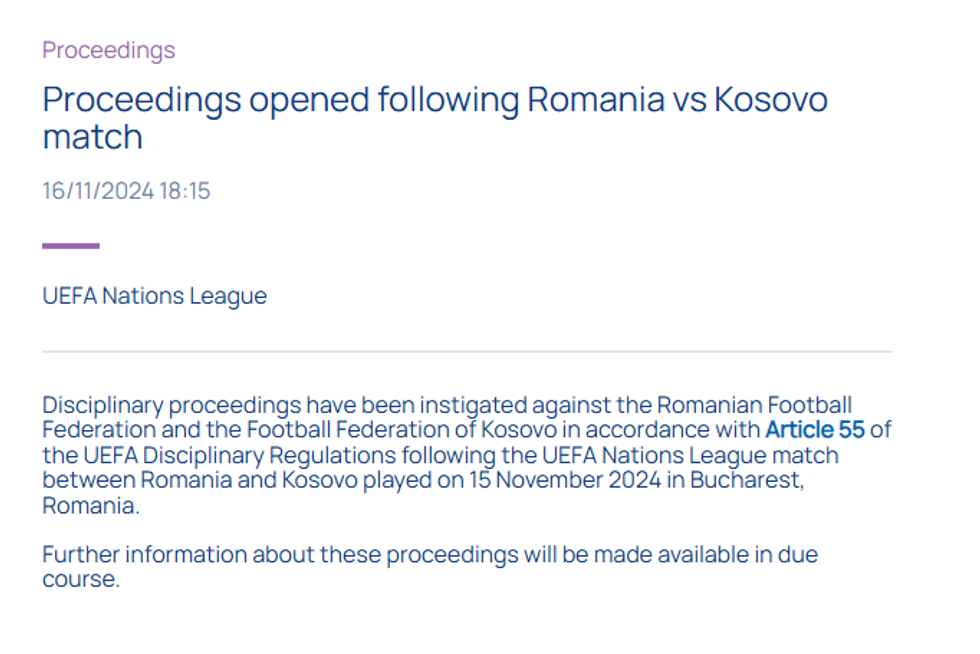Screen dimensions: 980x654
Task: Click the purple Proceedings category link
Action: [108, 50]
